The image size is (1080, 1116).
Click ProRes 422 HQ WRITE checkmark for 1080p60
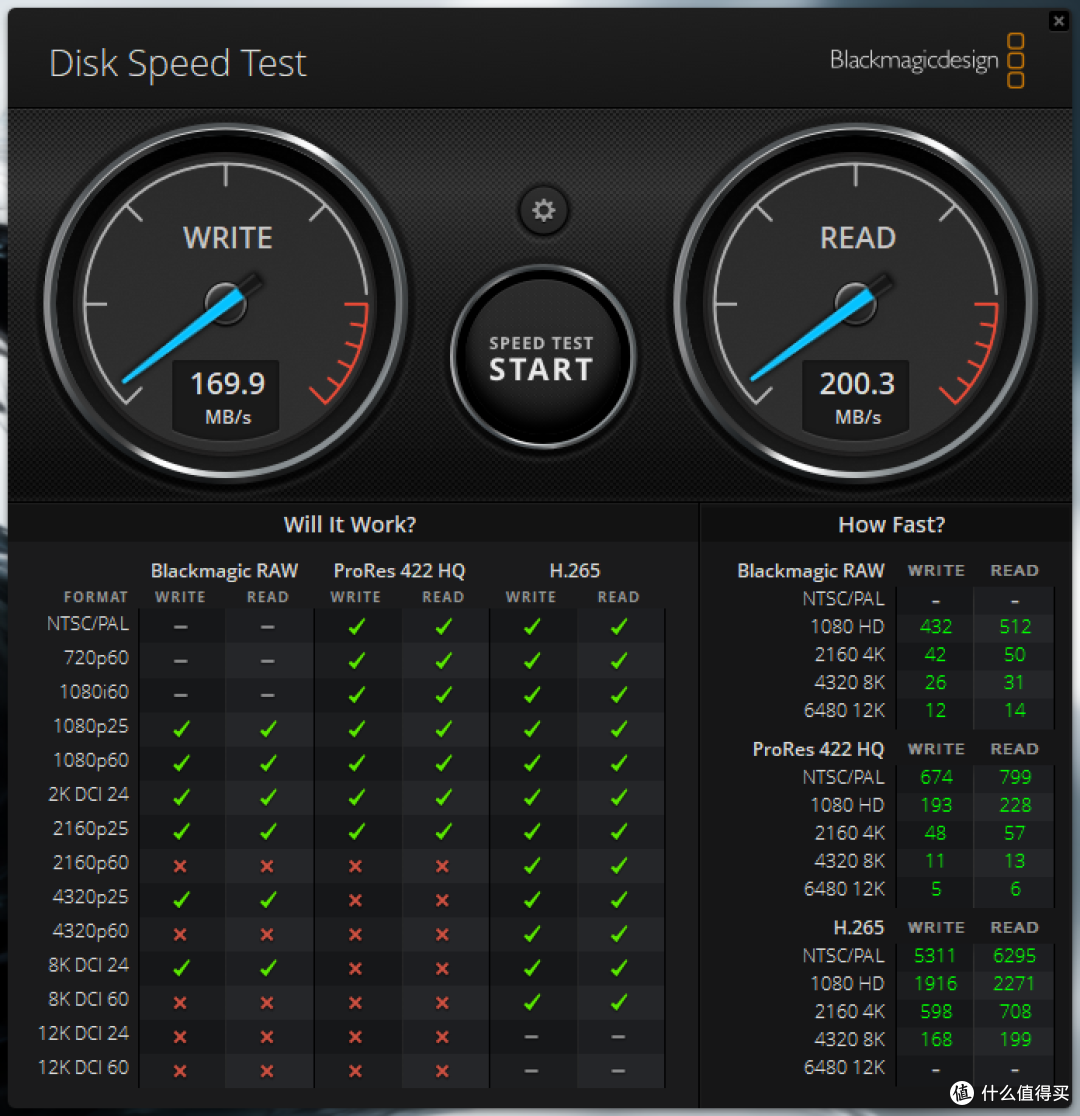[x=357, y=762]
